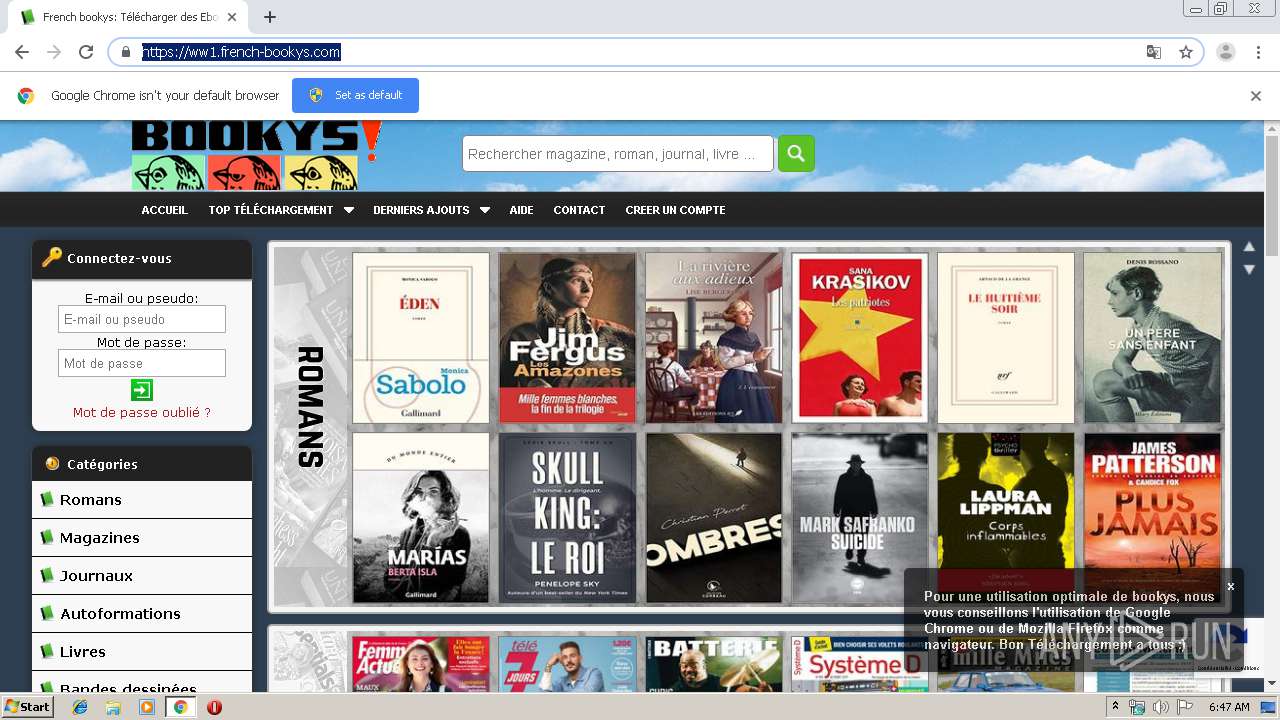Viewport: 1280px width, 720px height.
Task: Click Mot de passe oublié link
Action: (x=142, y=412)
